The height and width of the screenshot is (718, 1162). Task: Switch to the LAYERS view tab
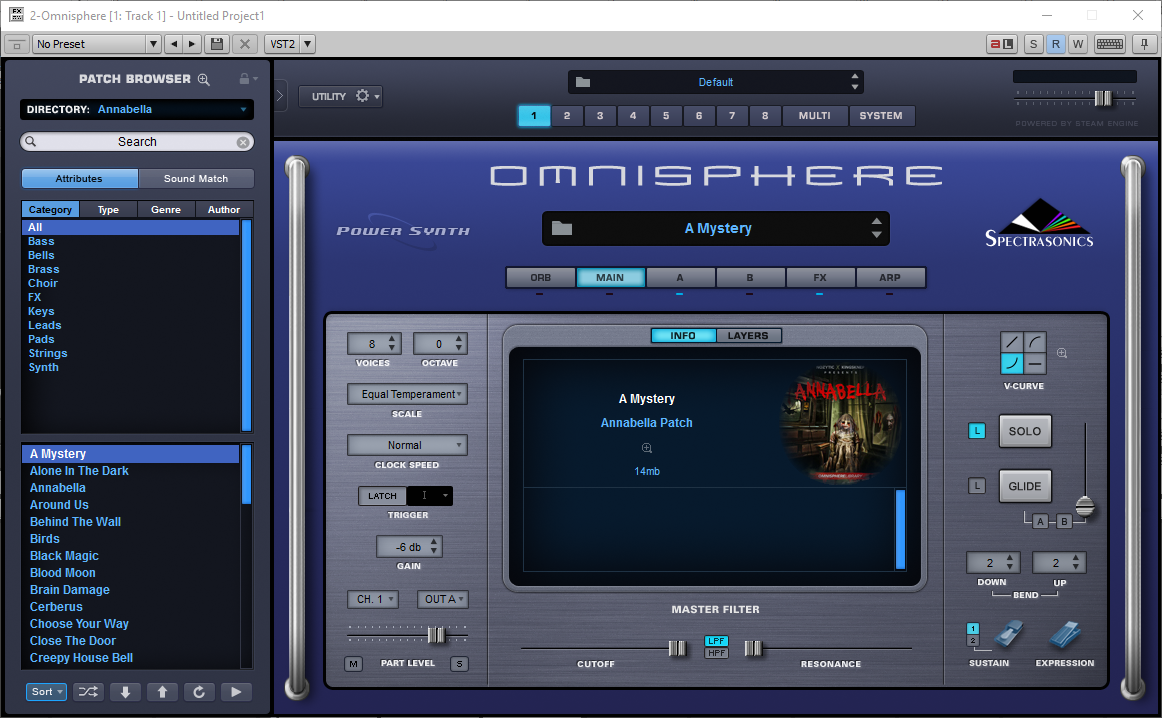pyautogui.click(x=748, y=336)
